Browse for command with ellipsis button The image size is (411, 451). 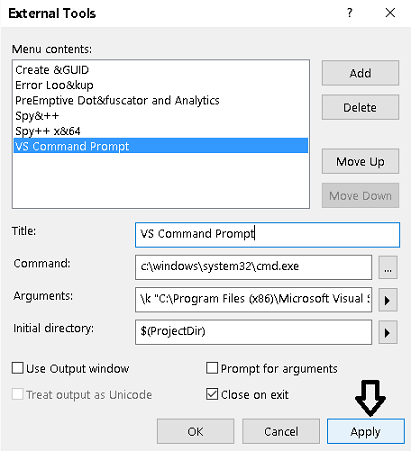(x=388, y=267)
